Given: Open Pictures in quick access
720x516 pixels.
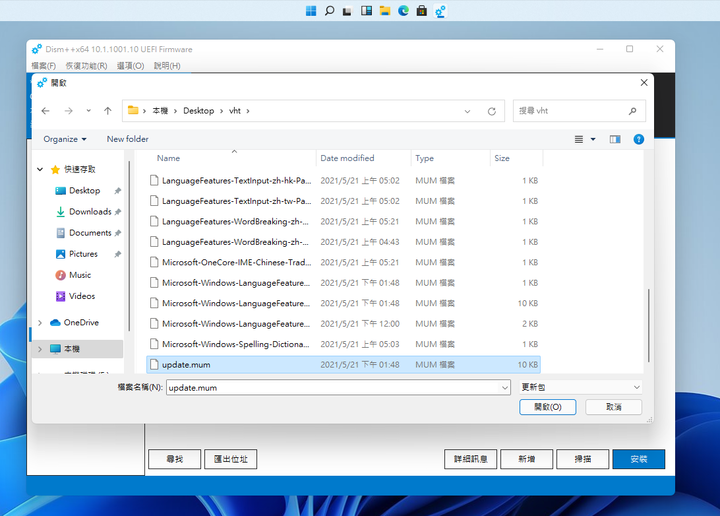Looking at the screenshot, I should click(83, 254).
